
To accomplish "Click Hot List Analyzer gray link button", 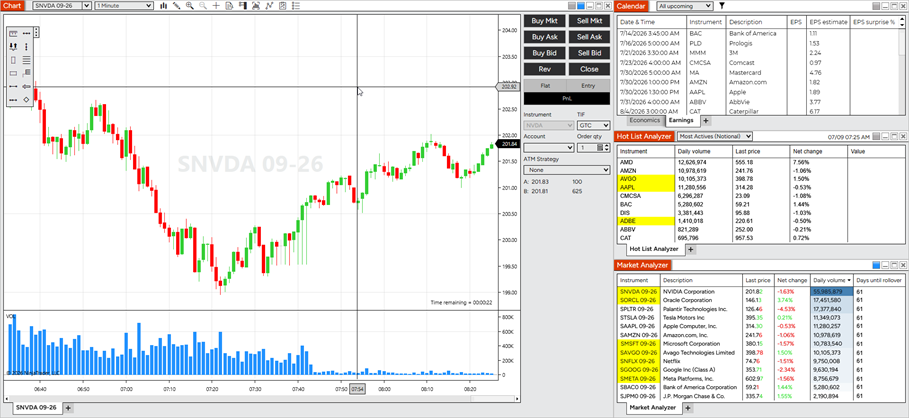I will click(x=877, y=136).
